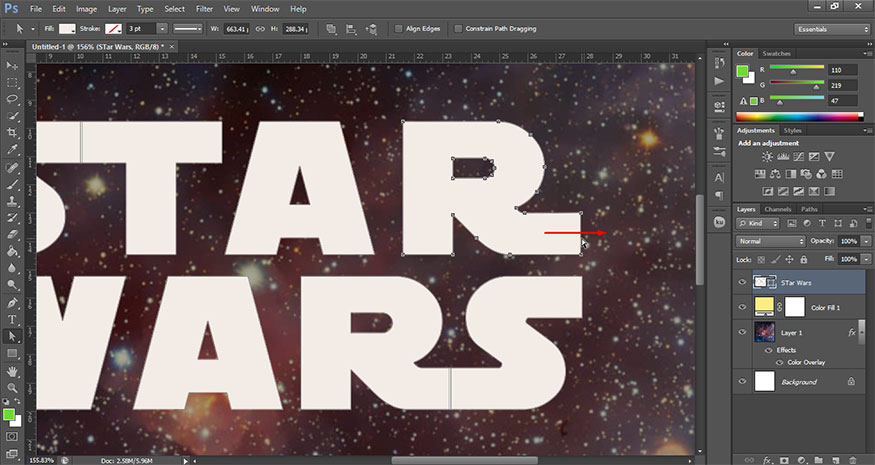Click the shape Stroke color swatch

coord(114,29)
